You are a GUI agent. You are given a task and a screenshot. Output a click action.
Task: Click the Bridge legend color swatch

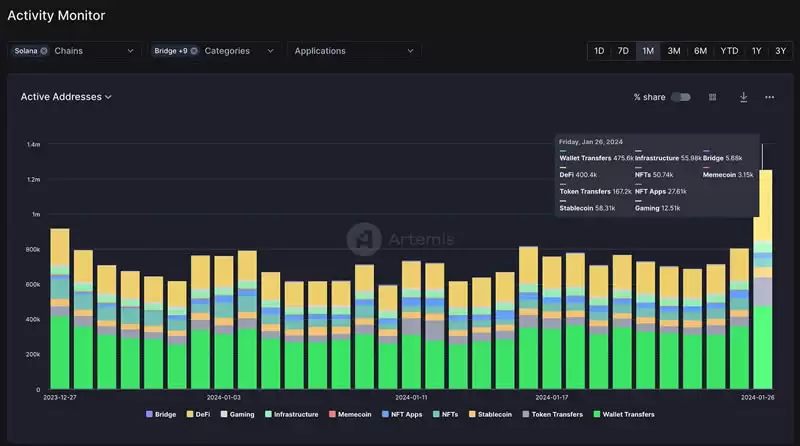149,414
